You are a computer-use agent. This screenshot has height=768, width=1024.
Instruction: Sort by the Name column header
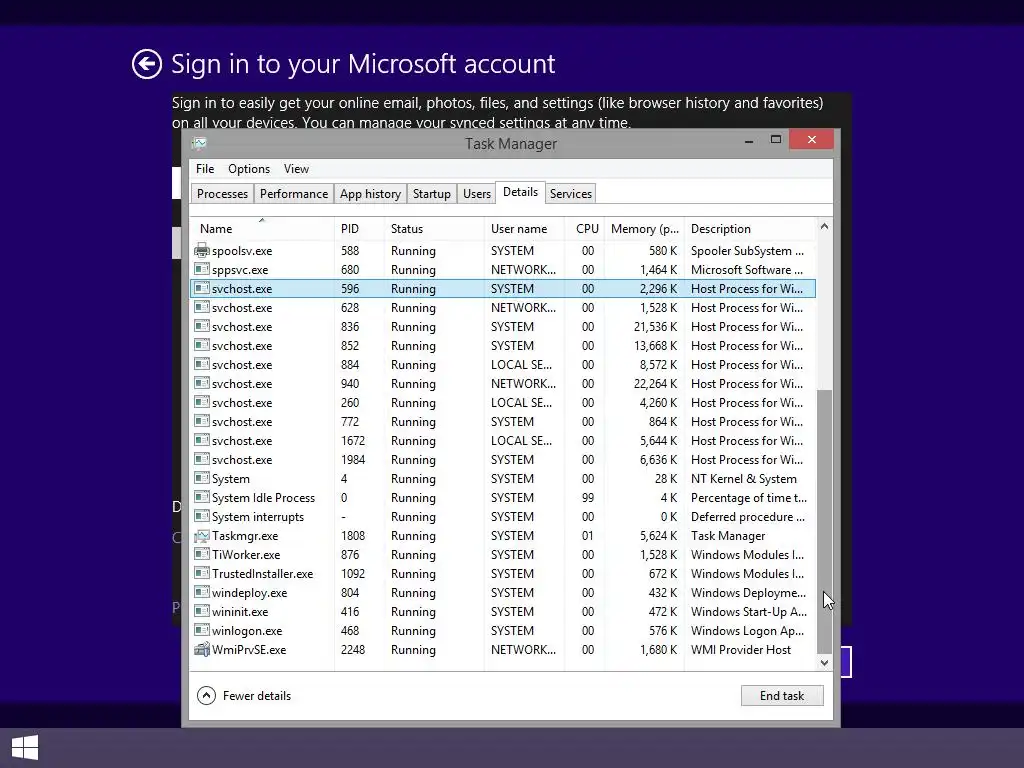pos(262,229)
